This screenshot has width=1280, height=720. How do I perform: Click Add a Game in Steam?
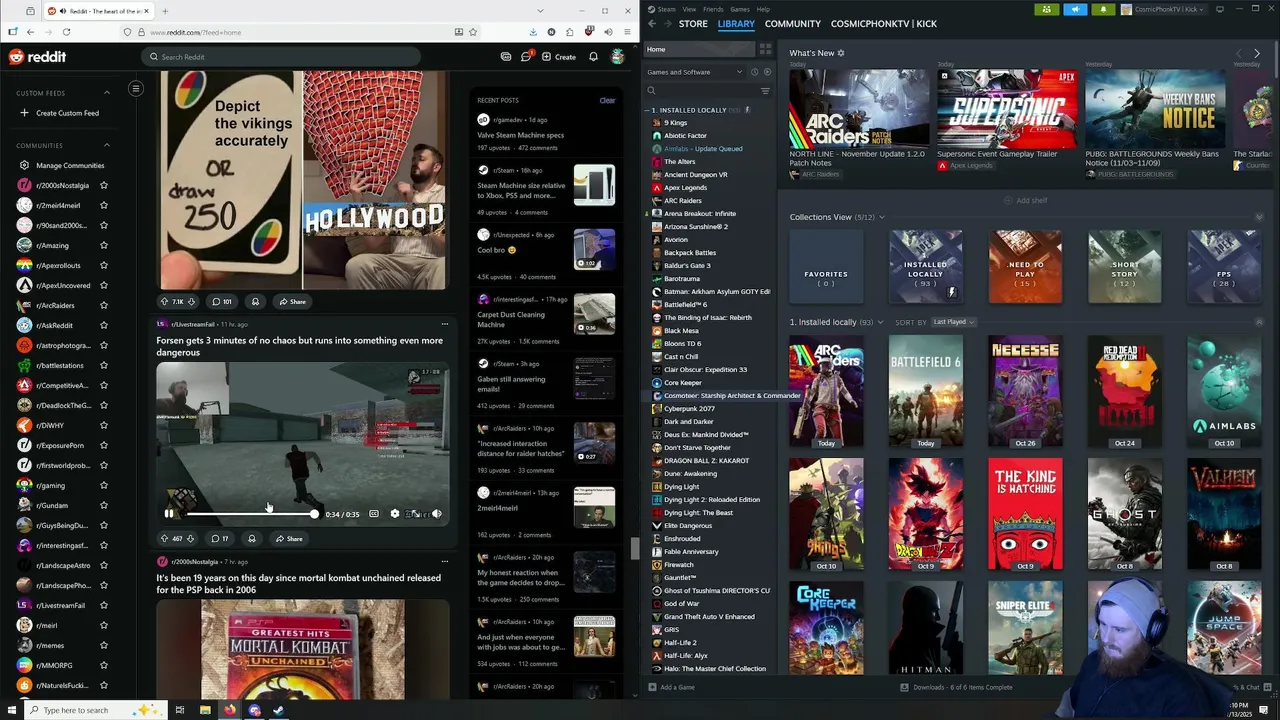click(x=671, y=687)
